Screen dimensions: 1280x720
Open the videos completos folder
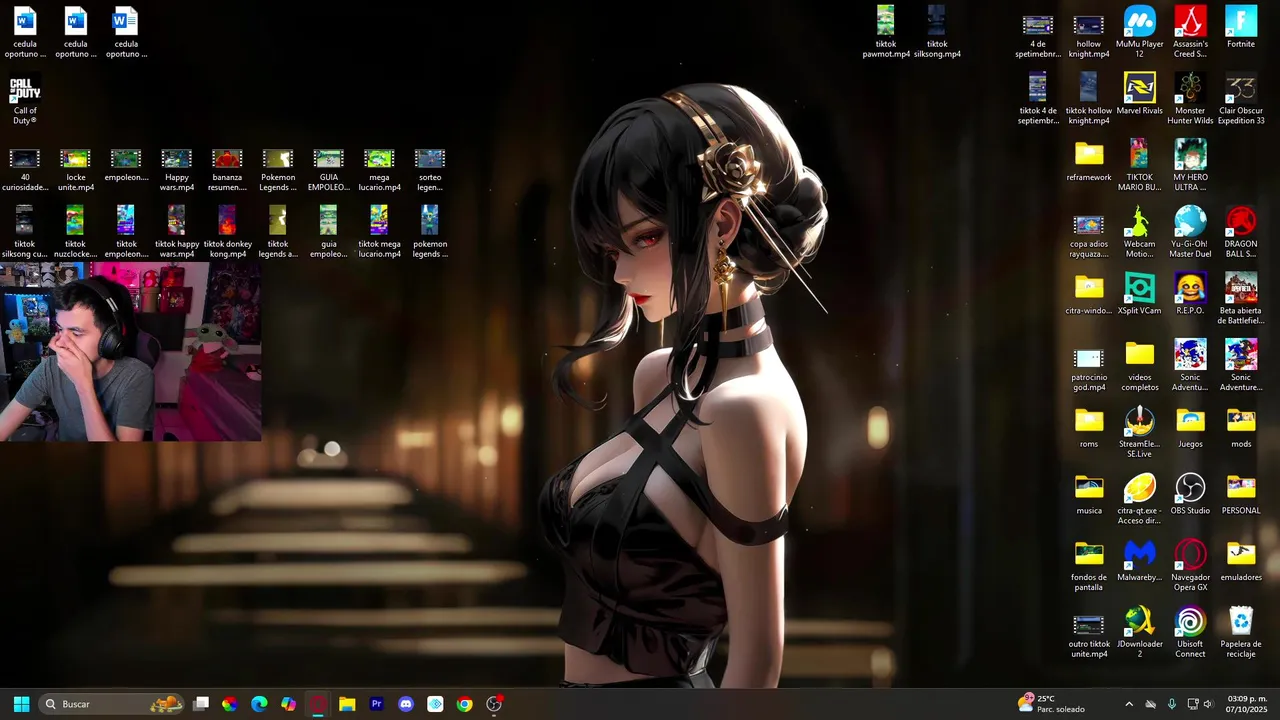pyautogui.click(x=1139, y=366)
